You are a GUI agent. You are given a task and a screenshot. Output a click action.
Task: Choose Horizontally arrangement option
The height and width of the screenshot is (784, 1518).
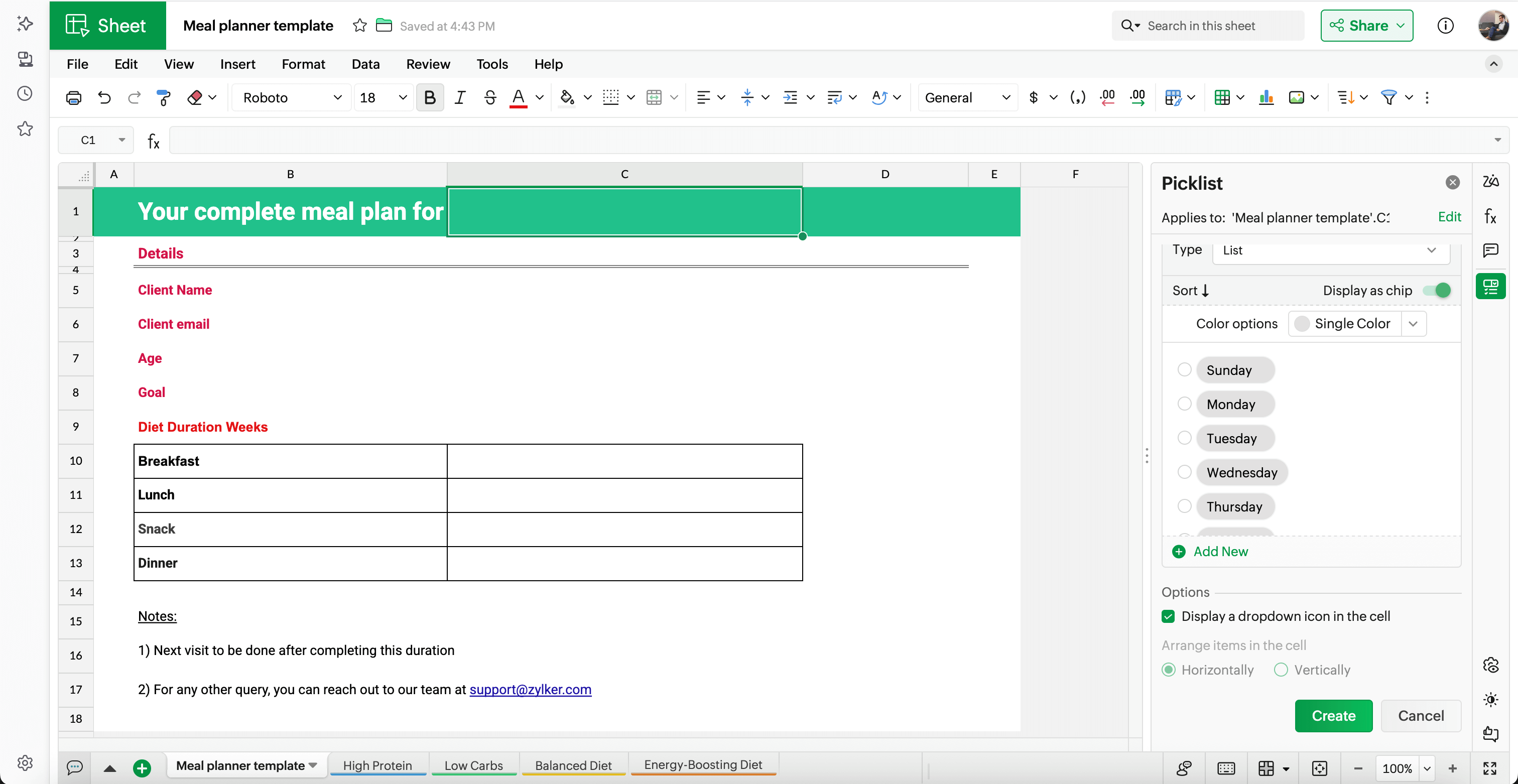(x=1169, y=671)
